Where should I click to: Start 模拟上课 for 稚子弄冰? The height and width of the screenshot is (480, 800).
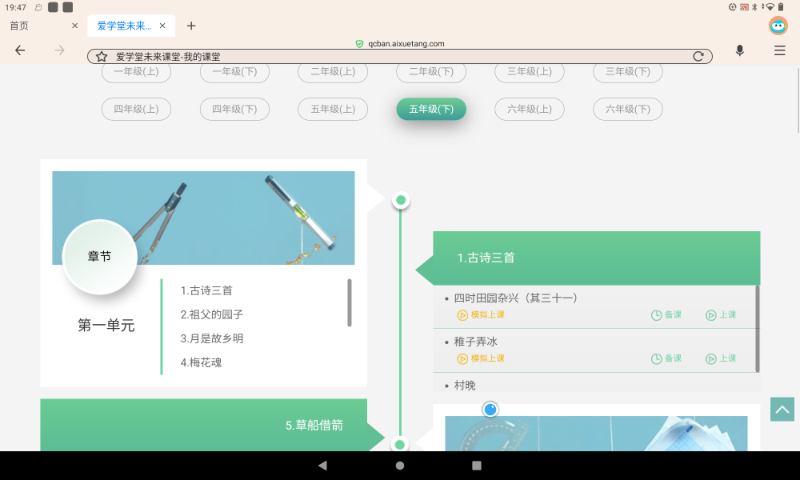(481, 359)
